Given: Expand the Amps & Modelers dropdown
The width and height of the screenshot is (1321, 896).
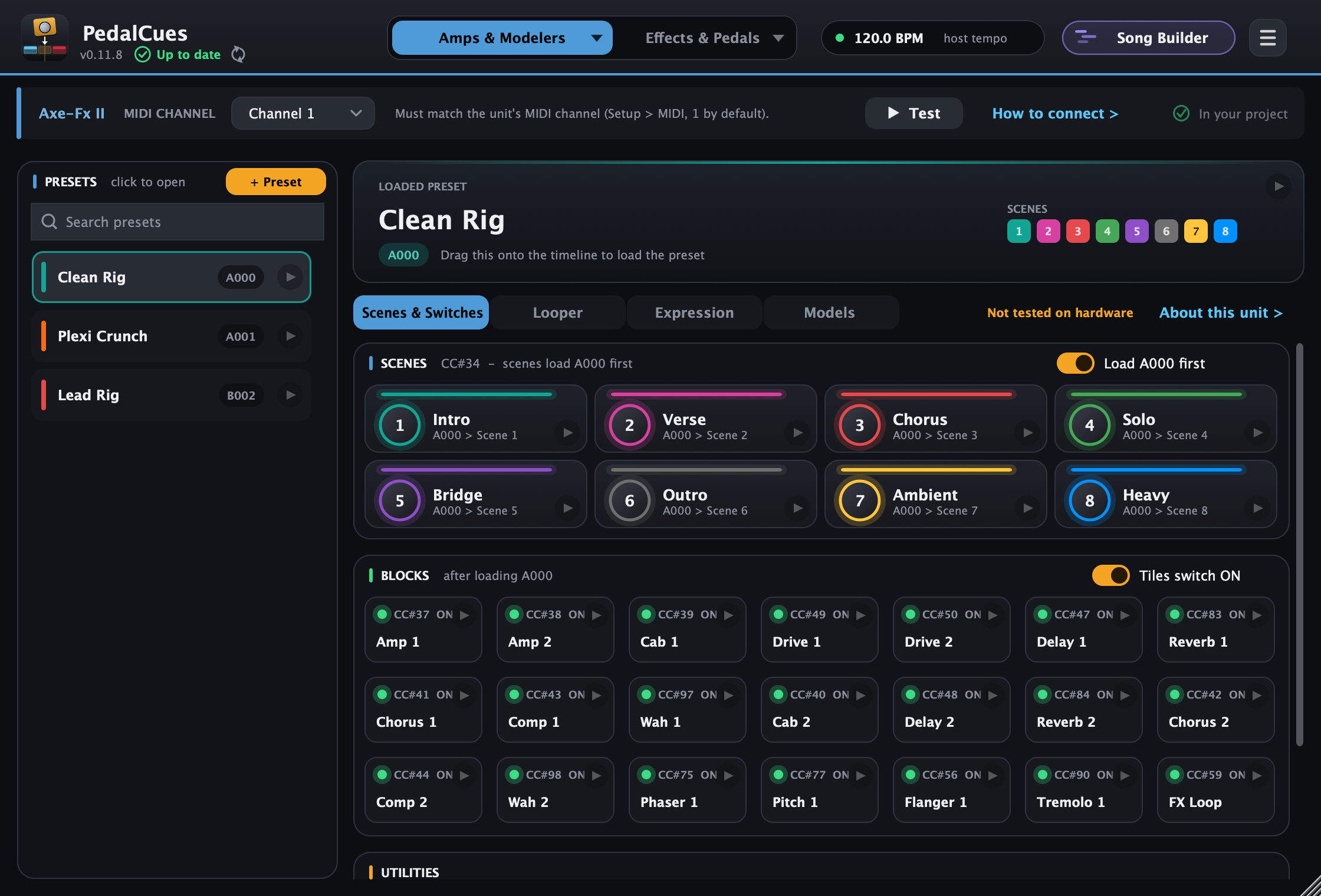Looking at the screenshot, I should pyautogui.click(x=502, y=38).
